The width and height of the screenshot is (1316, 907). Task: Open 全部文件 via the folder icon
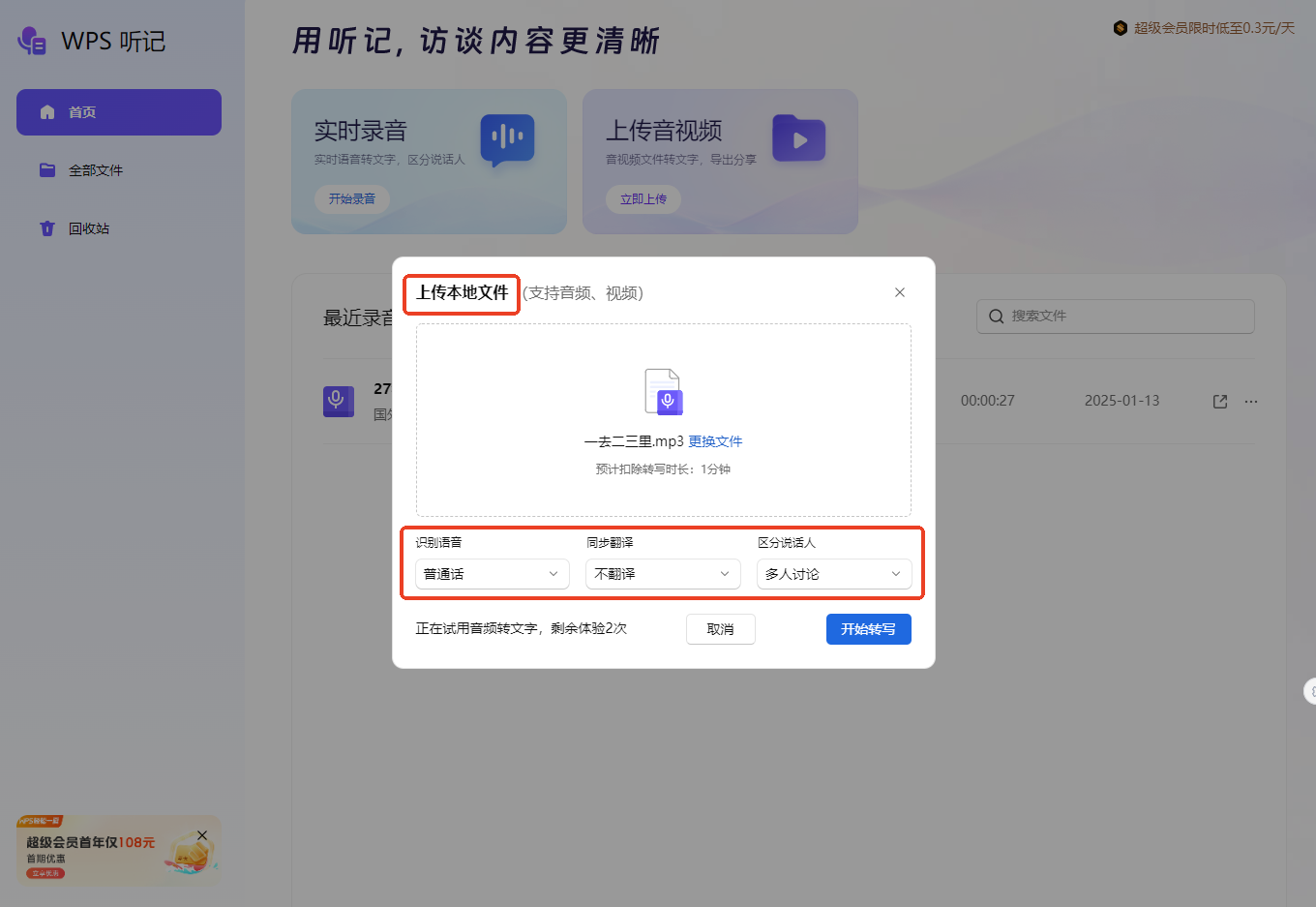point(46,169)
